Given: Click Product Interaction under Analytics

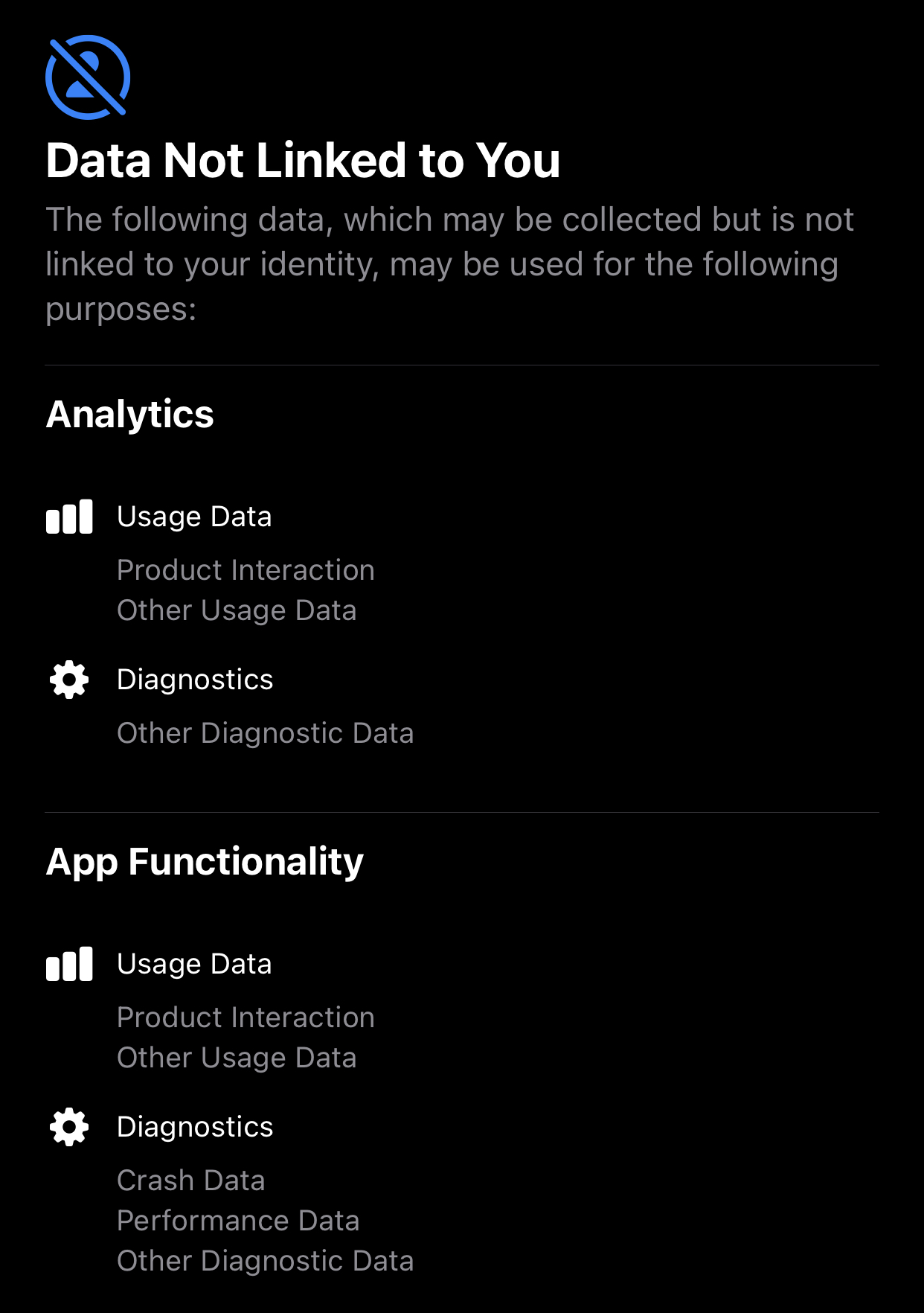Looking at the screenshot, I should pos(246,570).
